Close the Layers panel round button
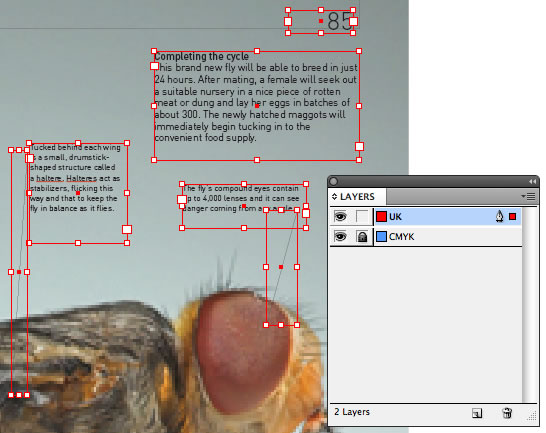 tap(334, 181)
